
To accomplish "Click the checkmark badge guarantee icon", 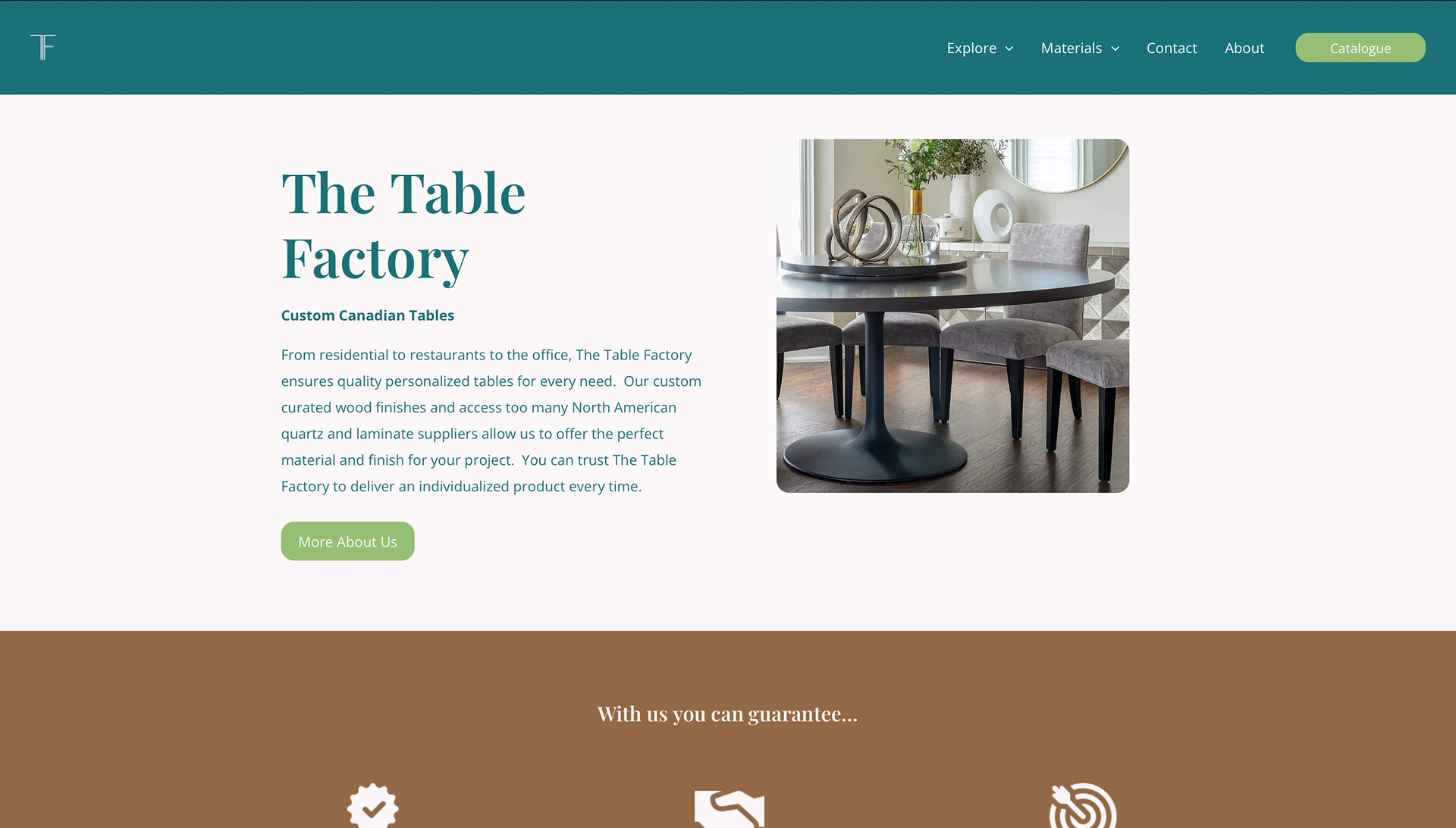I will (x=372, y=805).
